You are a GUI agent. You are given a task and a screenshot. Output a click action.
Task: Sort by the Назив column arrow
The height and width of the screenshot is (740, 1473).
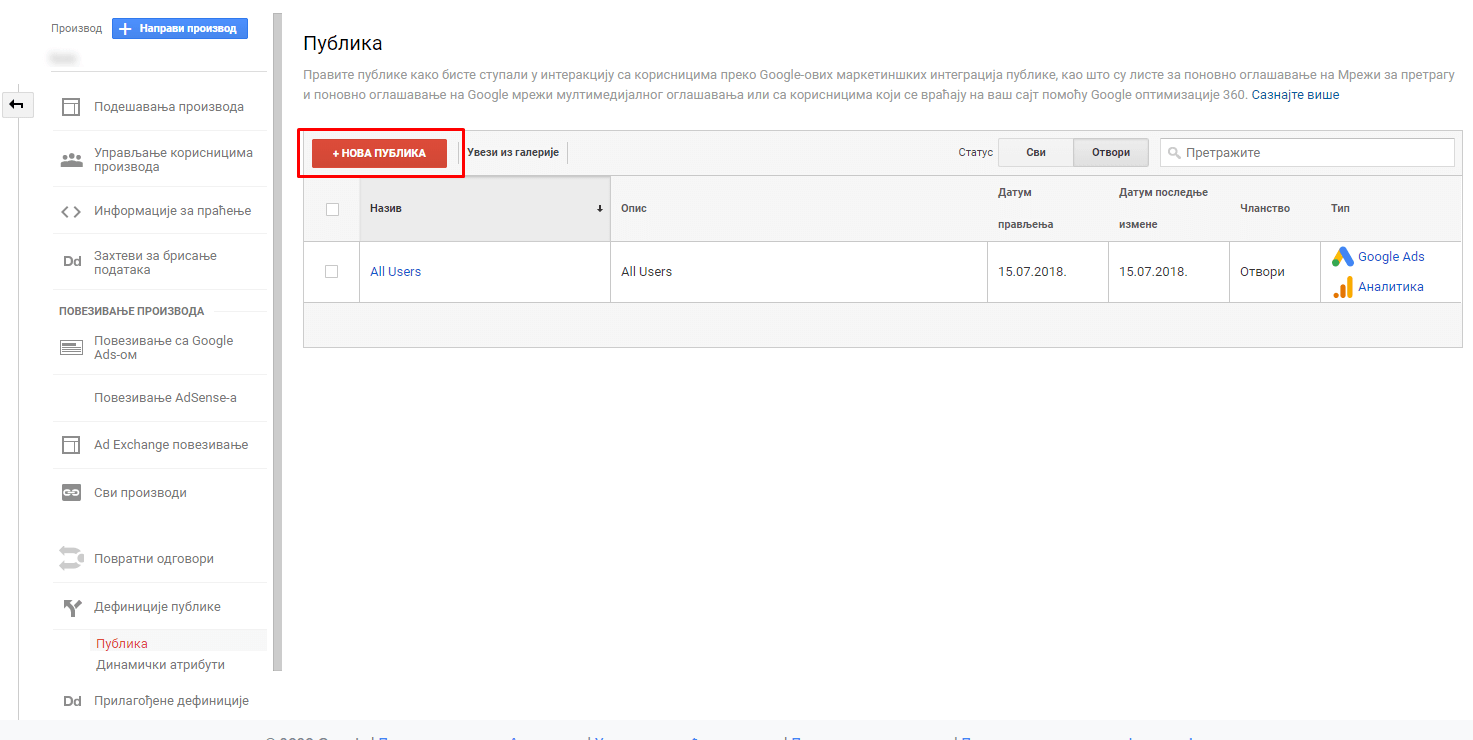[x=600, y=209]
